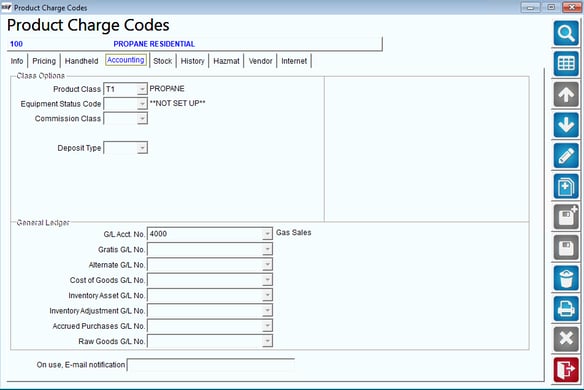Viewport: 584px width, 390px height.
Task: Expand the Accrued Purchases G/L No. dropdown
Action: click(267, 326)
